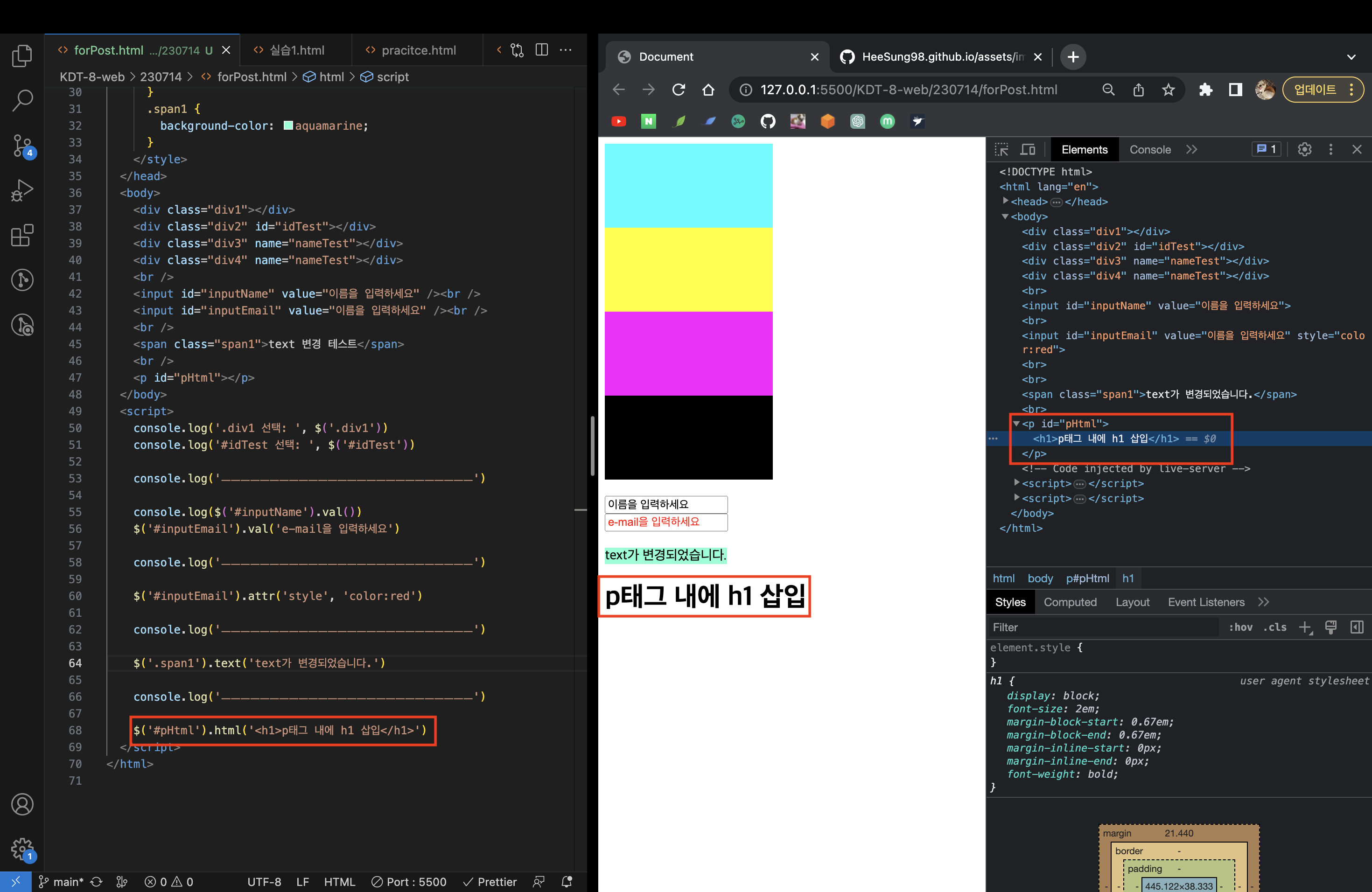Image resolution: width=1372 pixels, height=892 pixels.
Task: Toggle the Chrome side panel button
Action: coord(1235,90)
